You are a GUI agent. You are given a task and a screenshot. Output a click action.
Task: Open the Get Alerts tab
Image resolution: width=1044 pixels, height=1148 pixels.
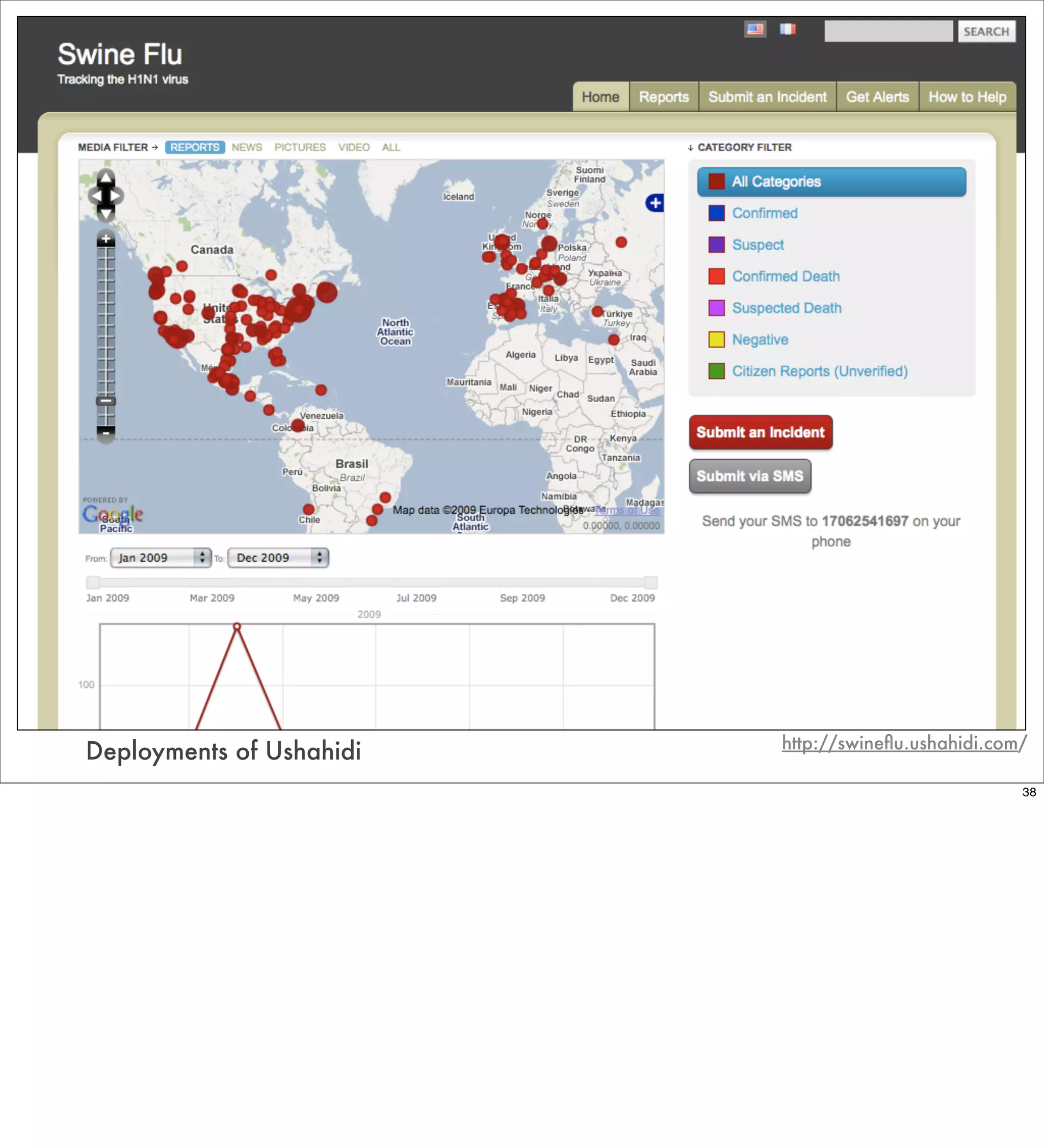(x=877, y=97)
